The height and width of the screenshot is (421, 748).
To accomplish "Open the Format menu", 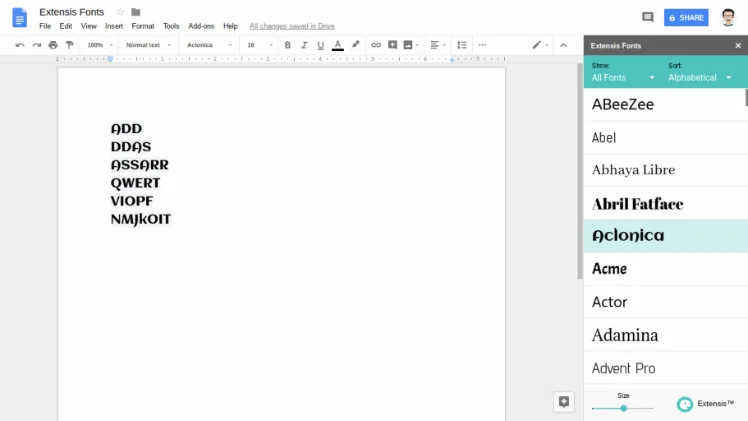I will (x=143, y=26).
